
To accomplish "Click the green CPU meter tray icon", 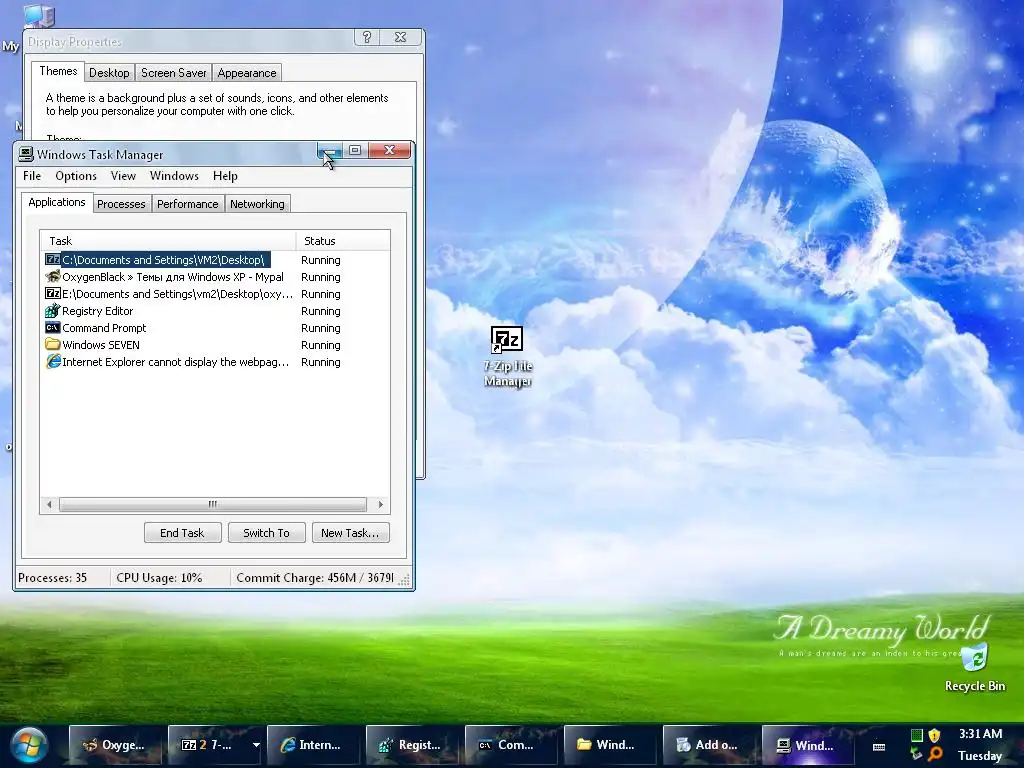I will click(916, 735).
